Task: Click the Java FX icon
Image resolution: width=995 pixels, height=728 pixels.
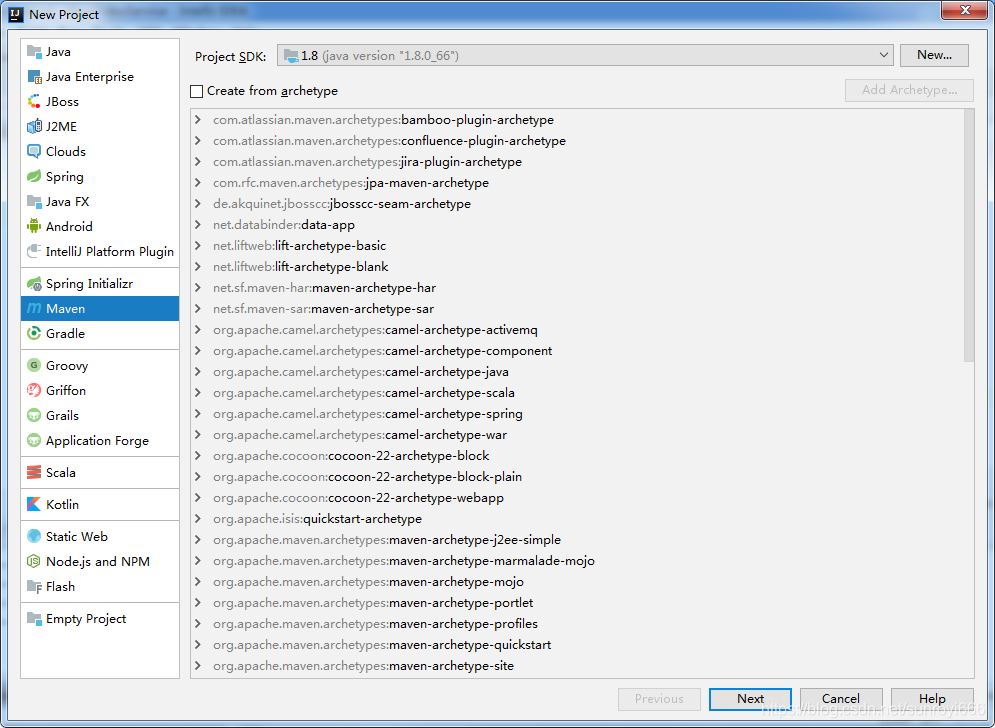Action: click(x=34, y=201)
